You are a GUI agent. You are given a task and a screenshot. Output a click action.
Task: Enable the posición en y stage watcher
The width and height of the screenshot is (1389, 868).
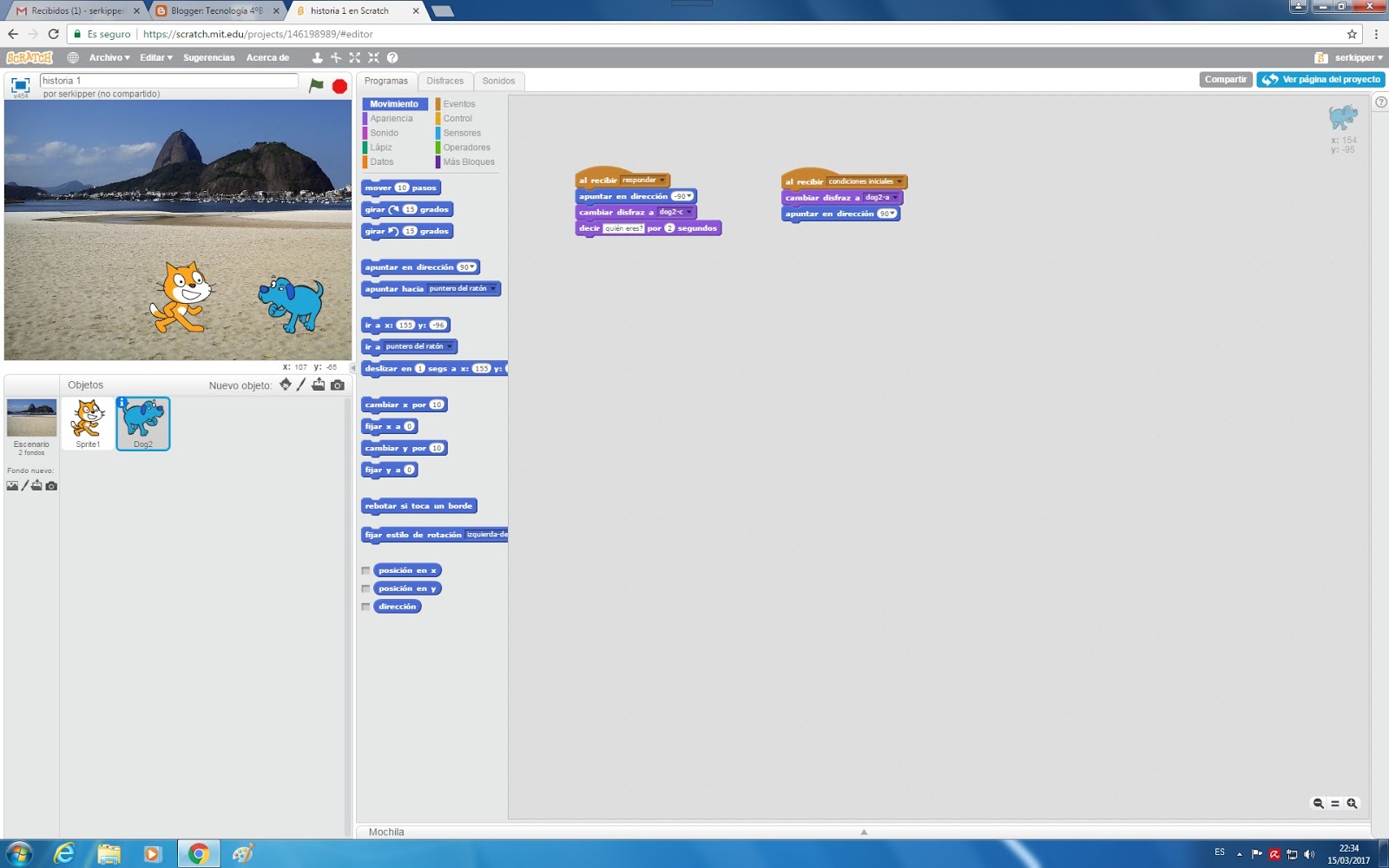tap(365, 589)
